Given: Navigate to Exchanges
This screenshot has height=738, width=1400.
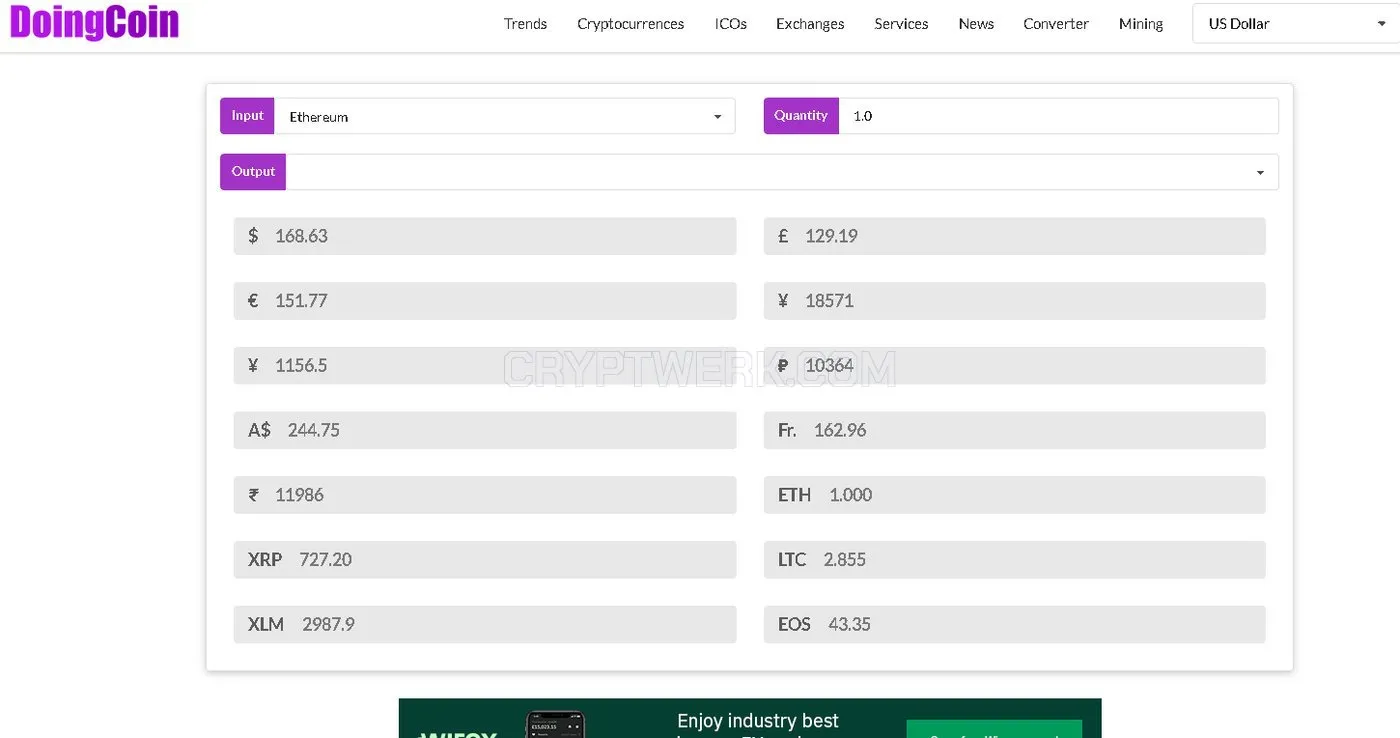Looking at the screenshot, I should (x=810, y=24).
